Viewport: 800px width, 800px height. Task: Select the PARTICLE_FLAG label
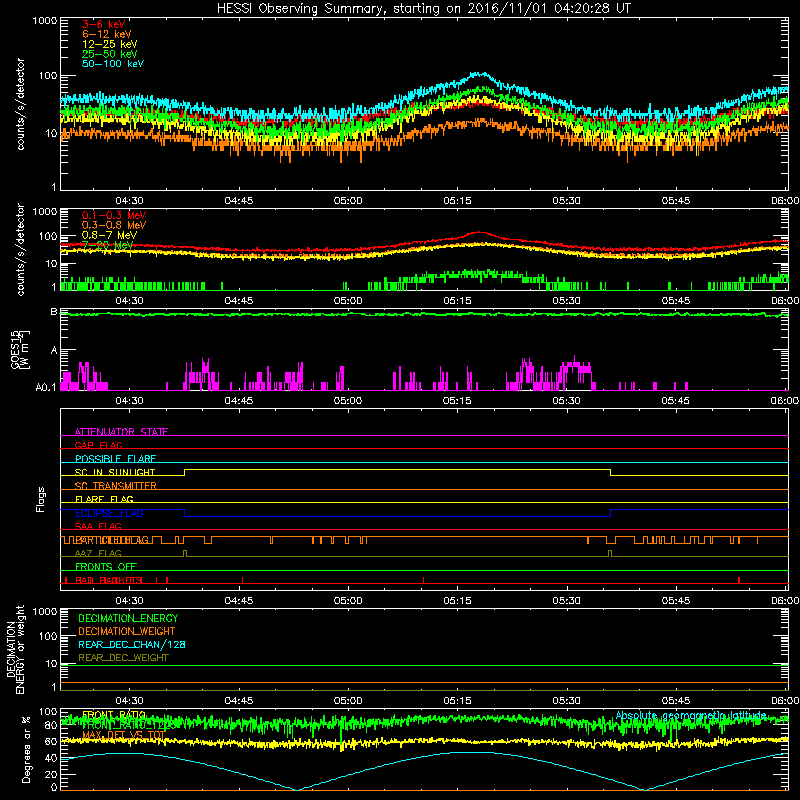tap(112, 540)
